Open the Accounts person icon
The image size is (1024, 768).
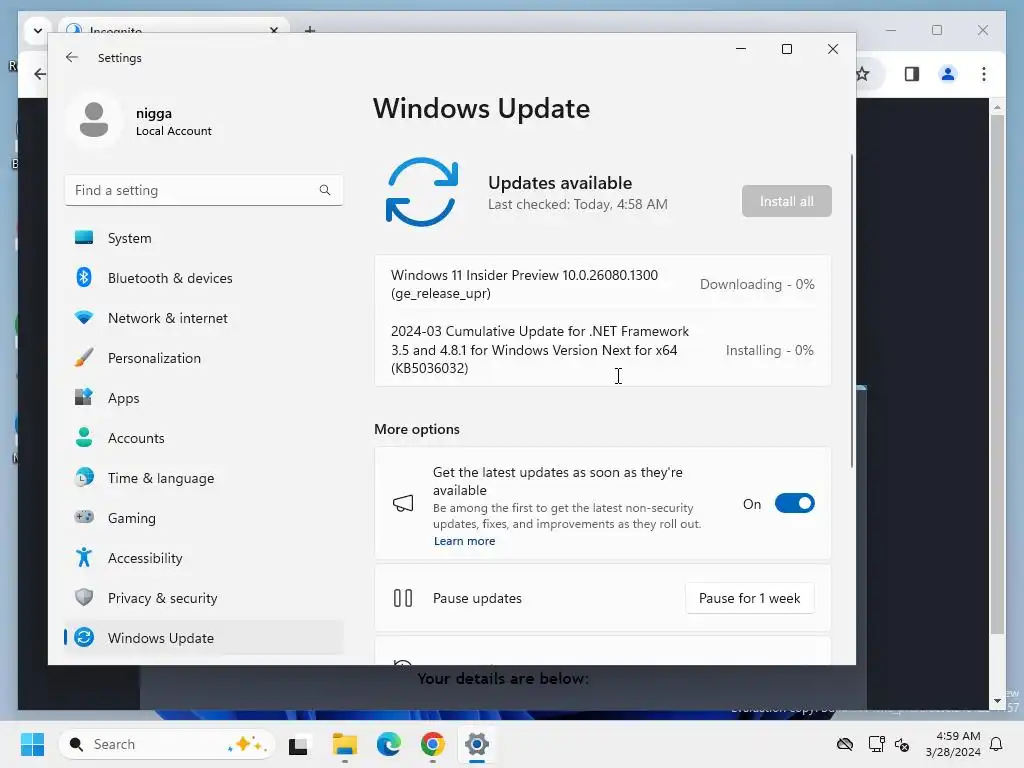pos(84,438)
